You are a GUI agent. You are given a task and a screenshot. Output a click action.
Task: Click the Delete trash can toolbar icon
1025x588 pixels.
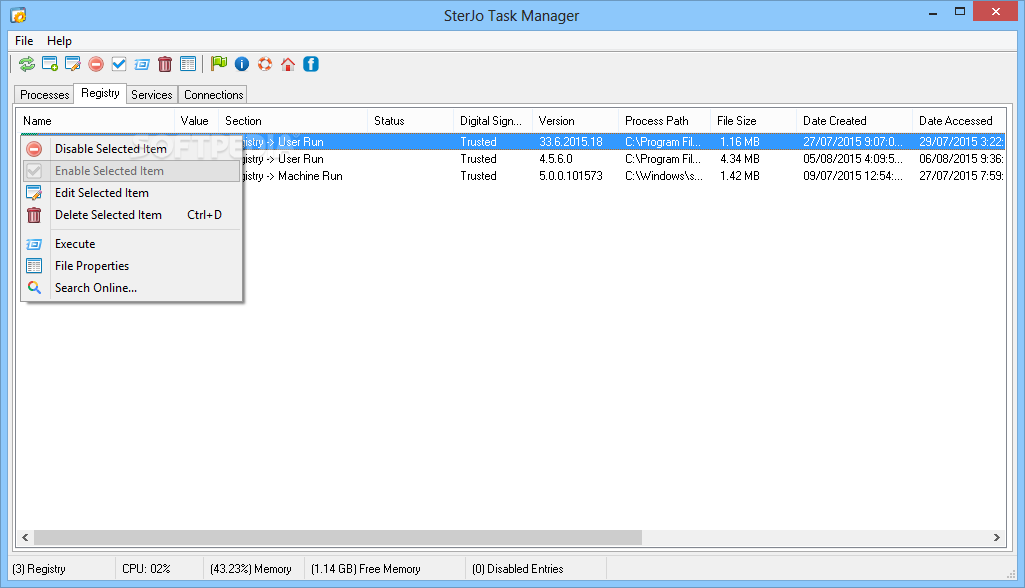[165, 64]
